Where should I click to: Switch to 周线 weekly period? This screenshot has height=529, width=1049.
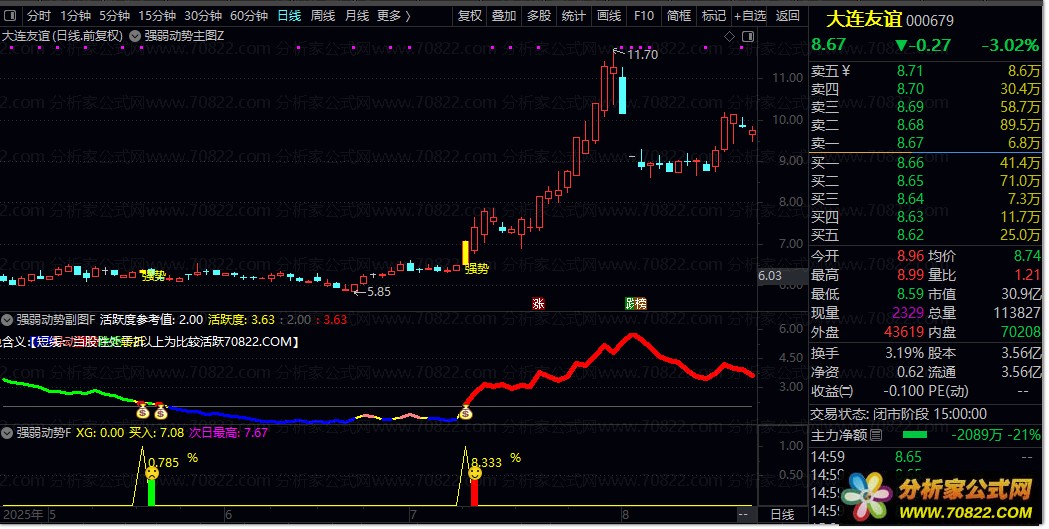pyautogui.click(x=323, y=15)
